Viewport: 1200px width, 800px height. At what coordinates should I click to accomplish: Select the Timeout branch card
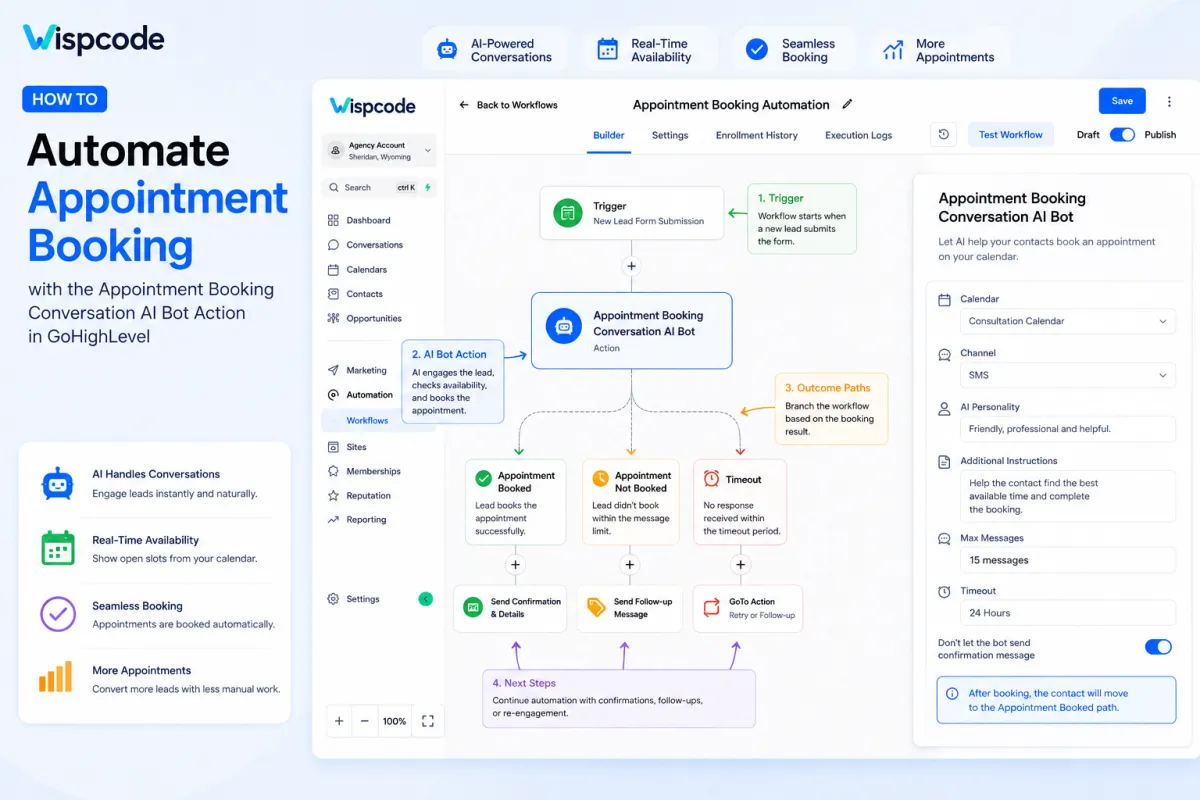[x=740, y=502]
